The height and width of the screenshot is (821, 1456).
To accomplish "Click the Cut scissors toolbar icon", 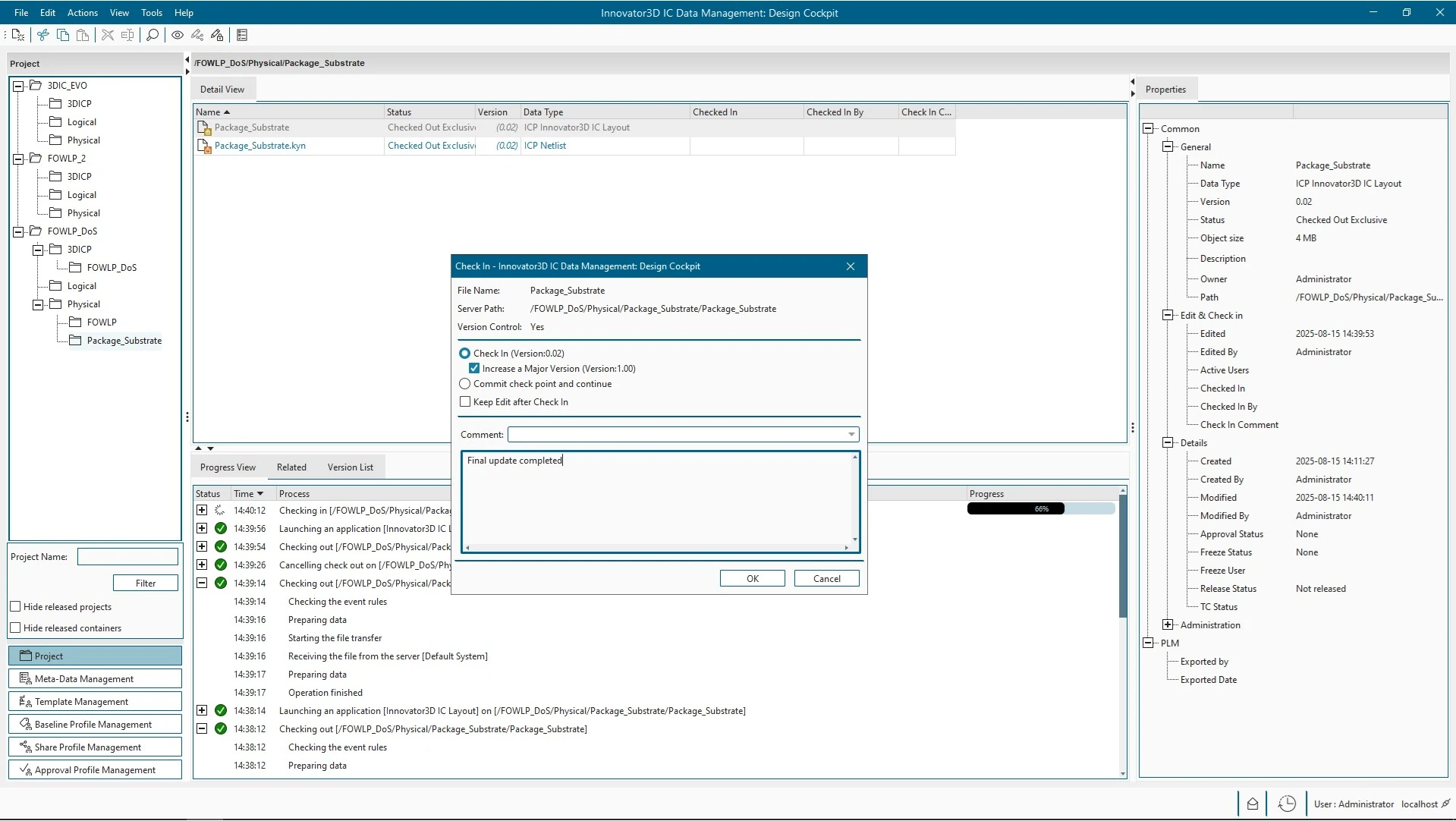I will click(x=43, y=35).
